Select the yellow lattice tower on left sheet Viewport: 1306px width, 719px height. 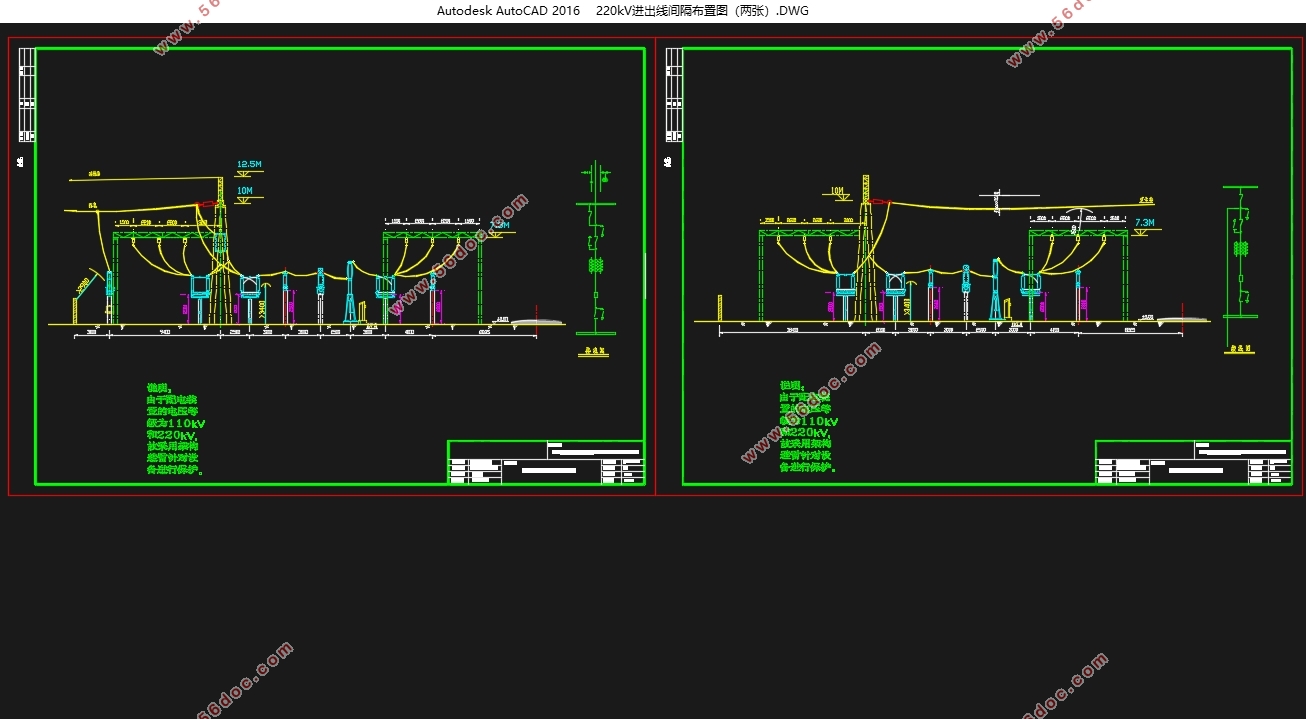(x=221, y=250)
